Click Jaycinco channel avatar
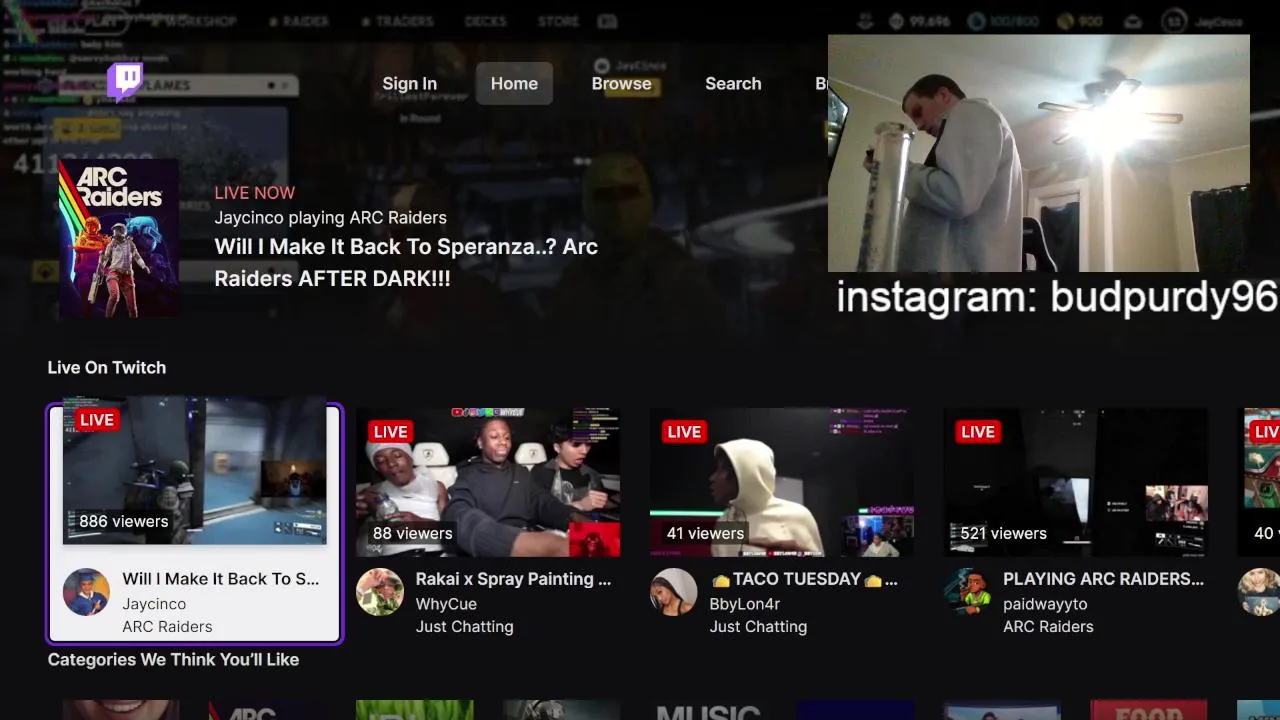Screen dimensions: 1280x720 point(86,592)
